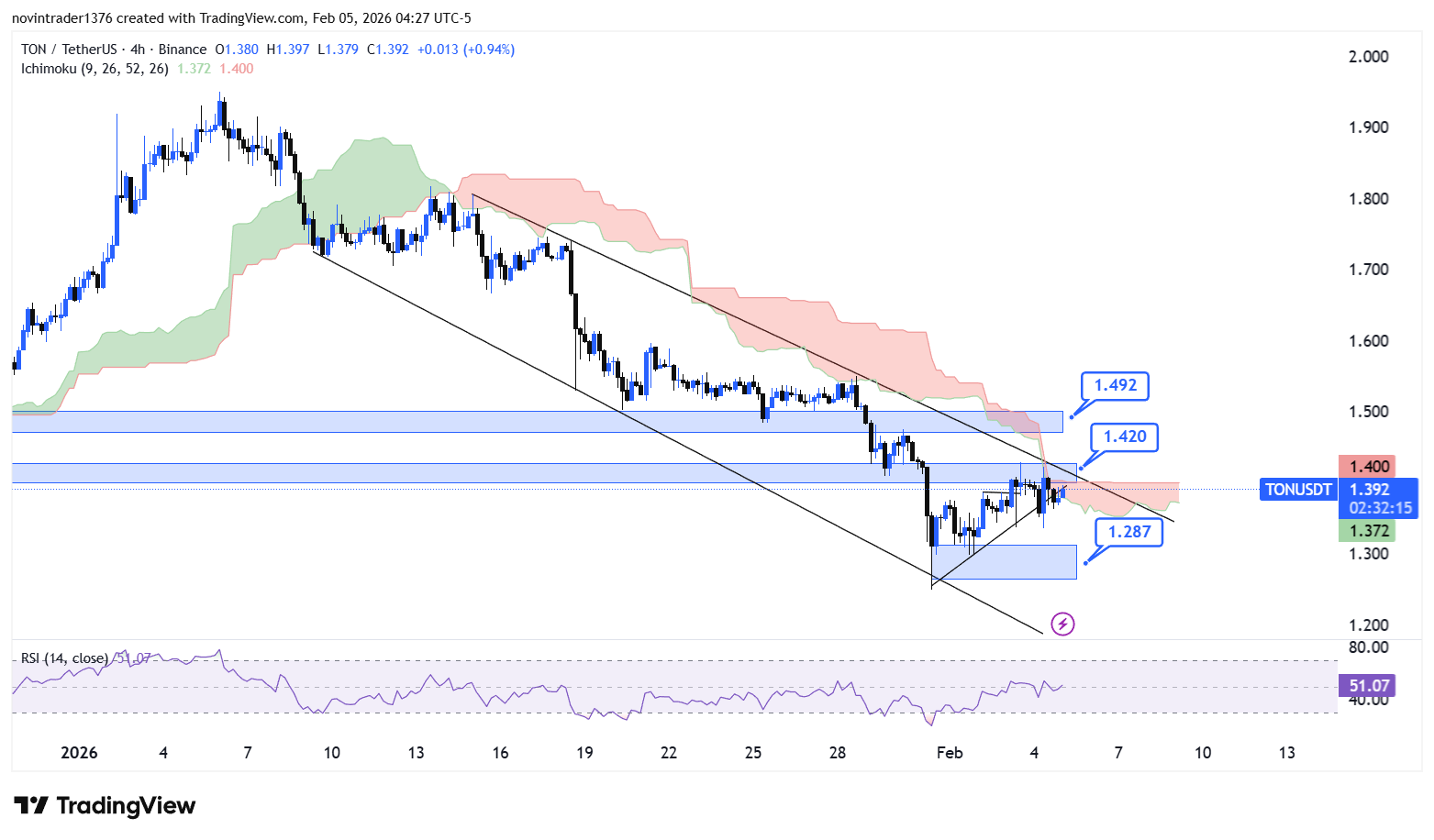Click the purple lightning bolt icon

pyautogui.click(x=1062, y=624)
